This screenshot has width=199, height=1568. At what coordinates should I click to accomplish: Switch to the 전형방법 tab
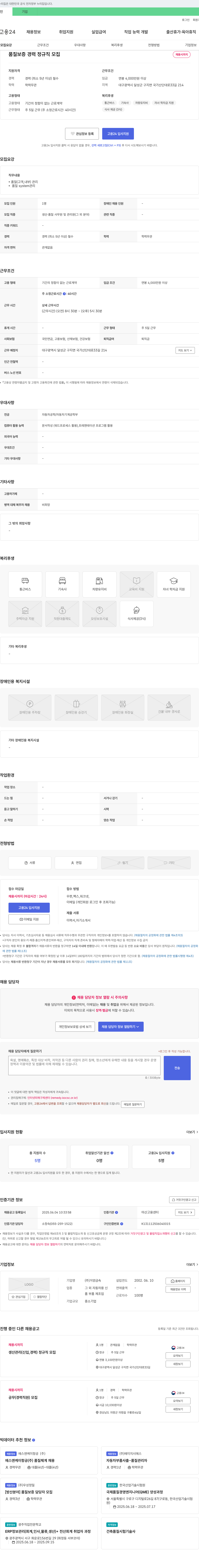[154, 45]
